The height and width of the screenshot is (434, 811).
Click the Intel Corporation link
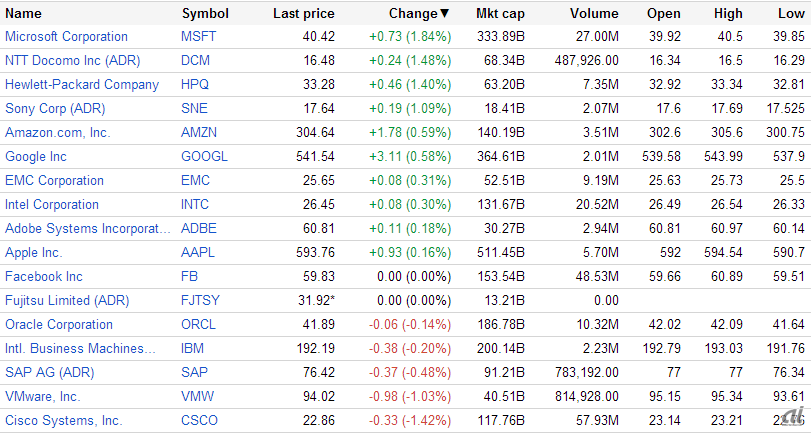(52, 204)
